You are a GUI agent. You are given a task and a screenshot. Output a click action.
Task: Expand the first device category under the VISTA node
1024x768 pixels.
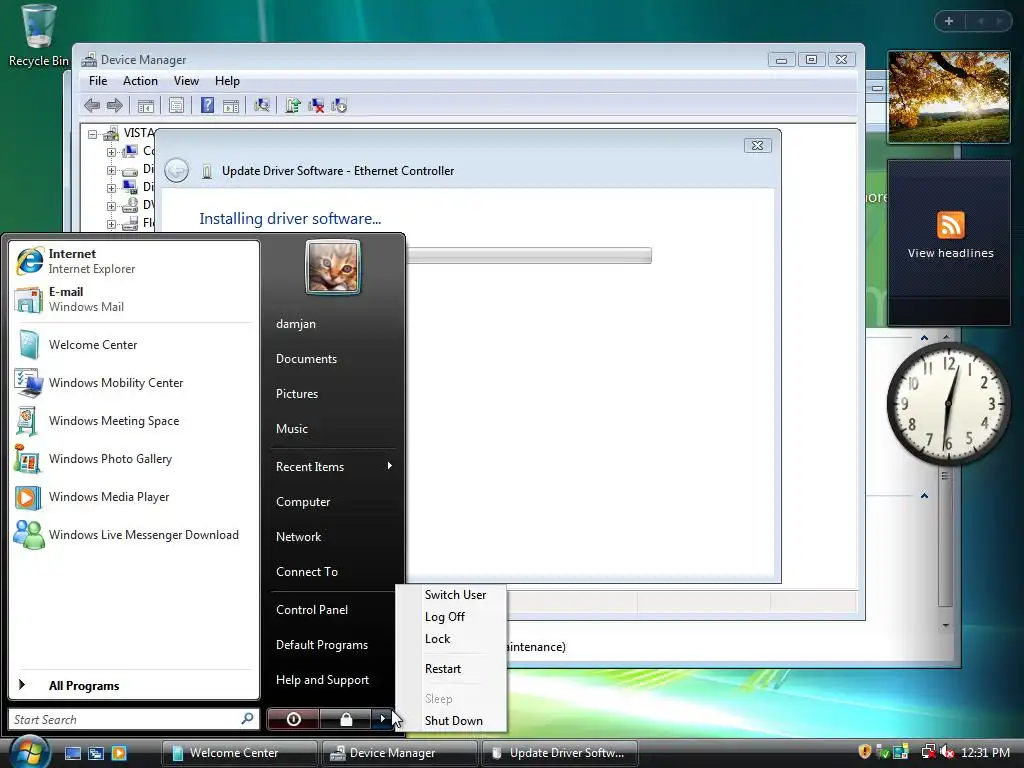pyautogui.click(x=112, y=153)
